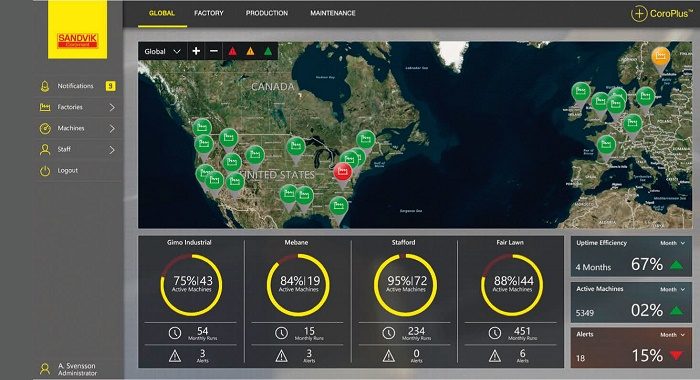Screen dimensions: 700x380
Task: Click the Mebane 84% gauge ring
Action: click(298, 285)
